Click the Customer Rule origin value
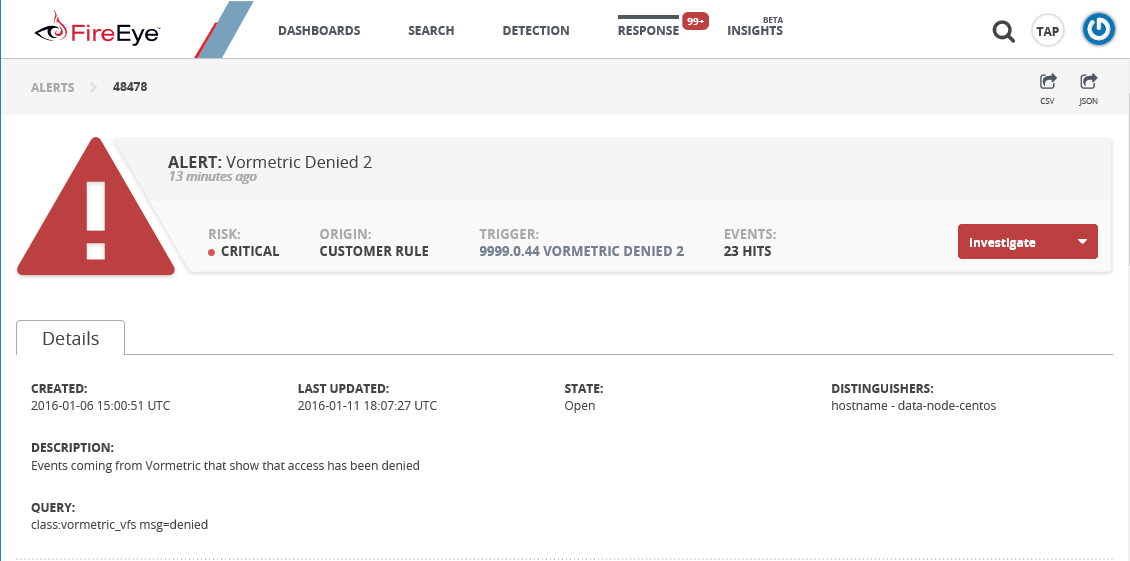Screen dimensions: 1130x561 [374, 251]
